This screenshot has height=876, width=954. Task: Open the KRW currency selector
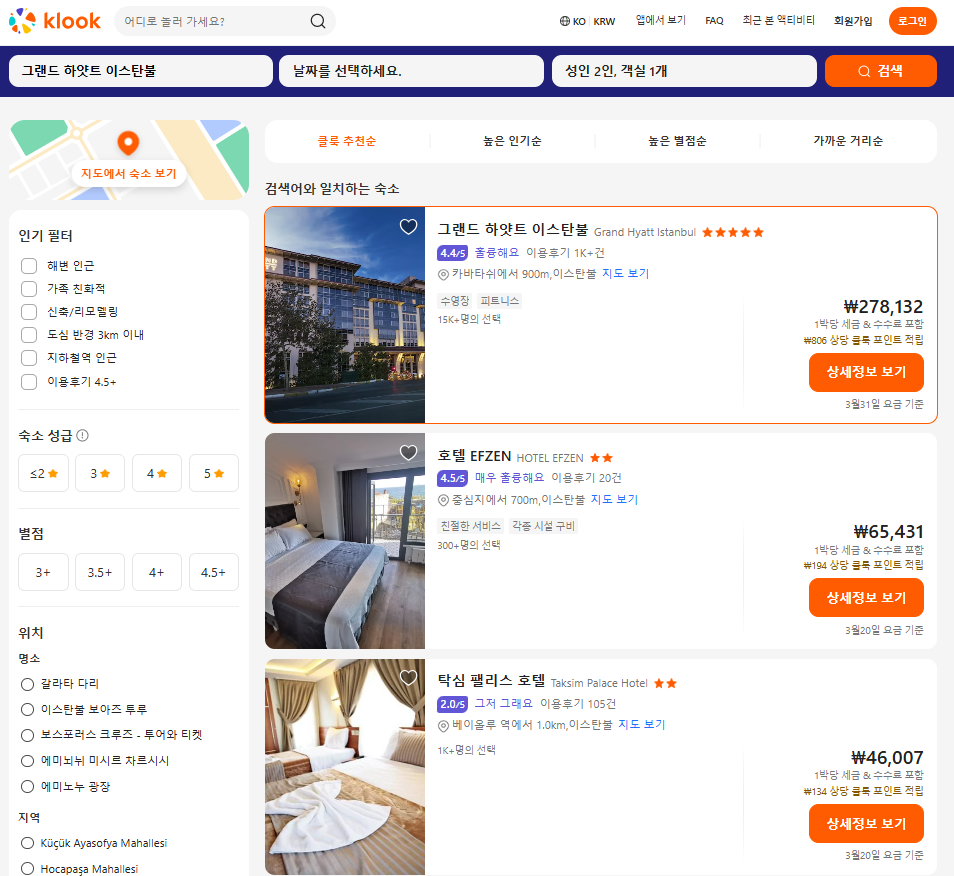(x=604, y=21)
